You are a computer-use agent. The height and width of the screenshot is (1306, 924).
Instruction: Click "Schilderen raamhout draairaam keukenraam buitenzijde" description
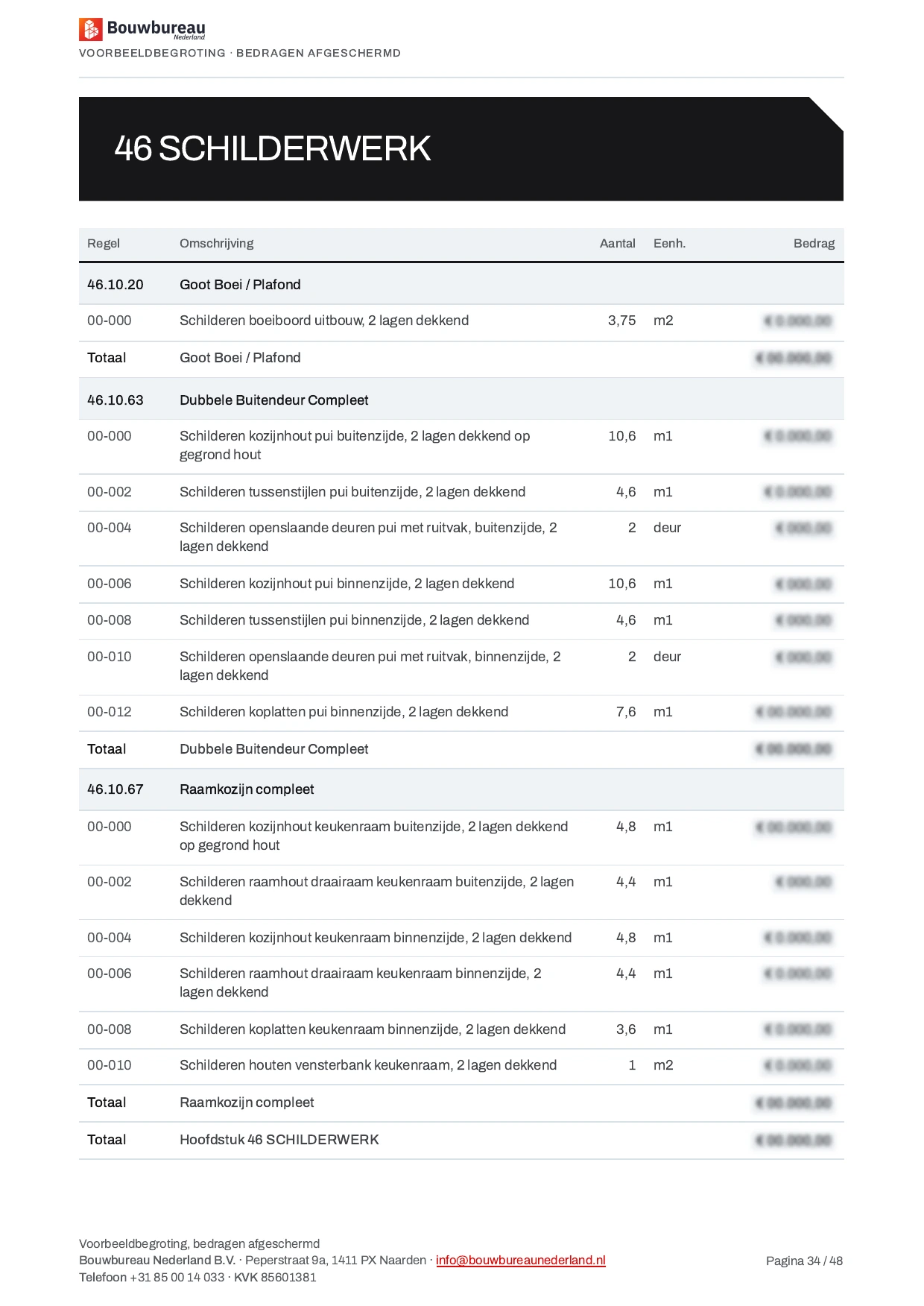(x=376, y=891)
